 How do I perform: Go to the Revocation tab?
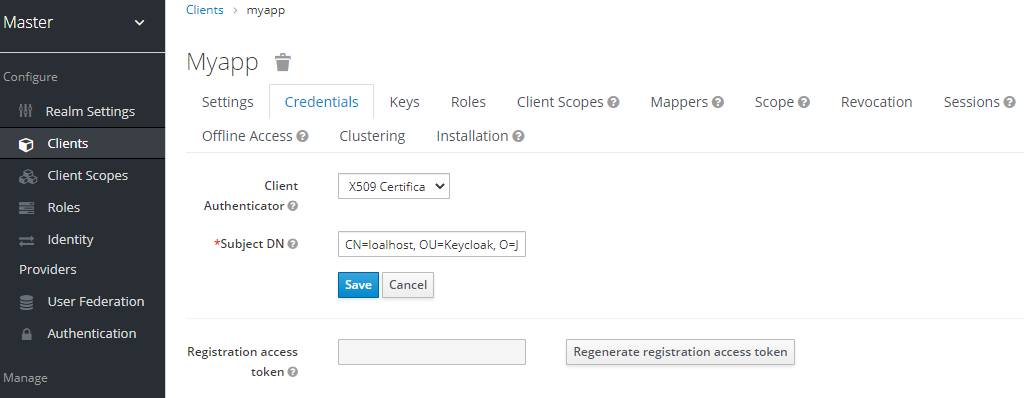(876, 102)
